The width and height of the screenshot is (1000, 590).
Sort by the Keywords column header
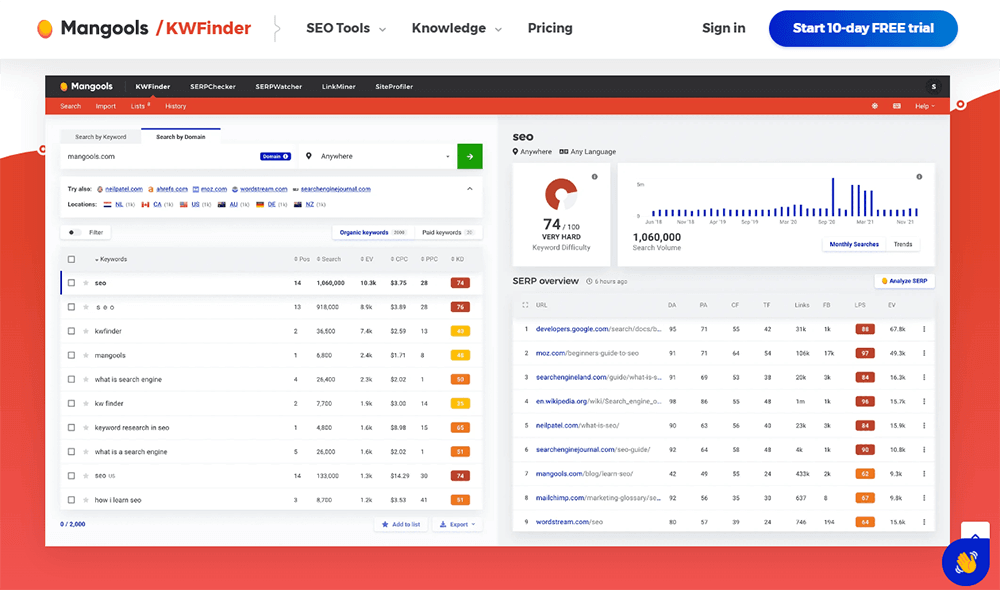111,259
